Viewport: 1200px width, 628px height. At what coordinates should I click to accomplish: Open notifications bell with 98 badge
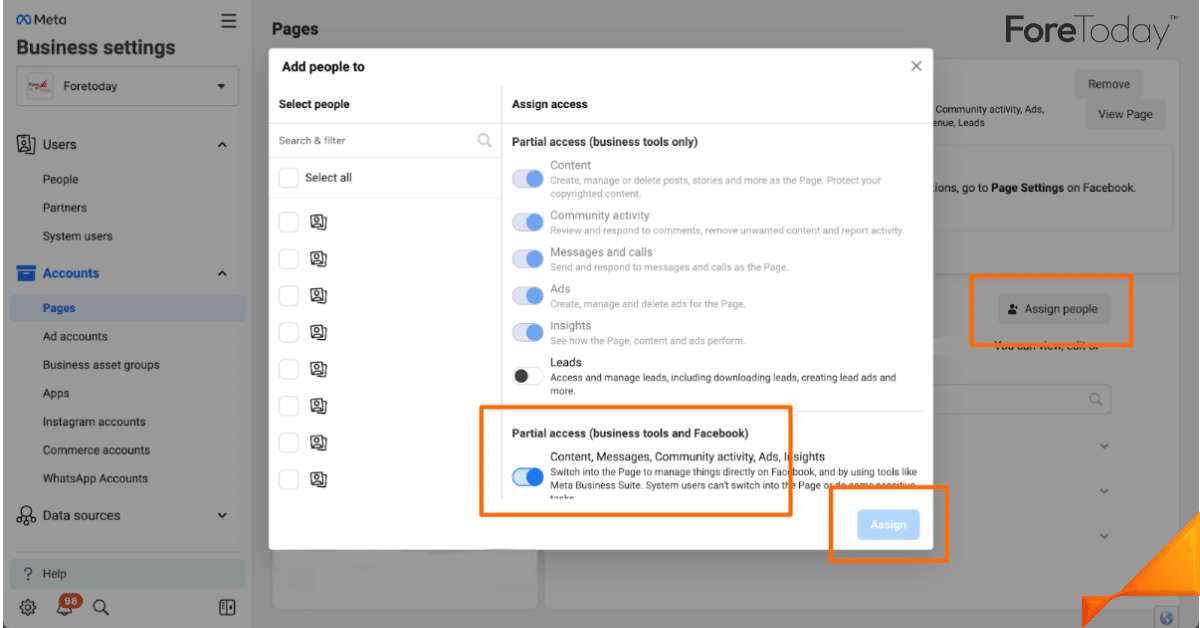click(x=65, y=607)
